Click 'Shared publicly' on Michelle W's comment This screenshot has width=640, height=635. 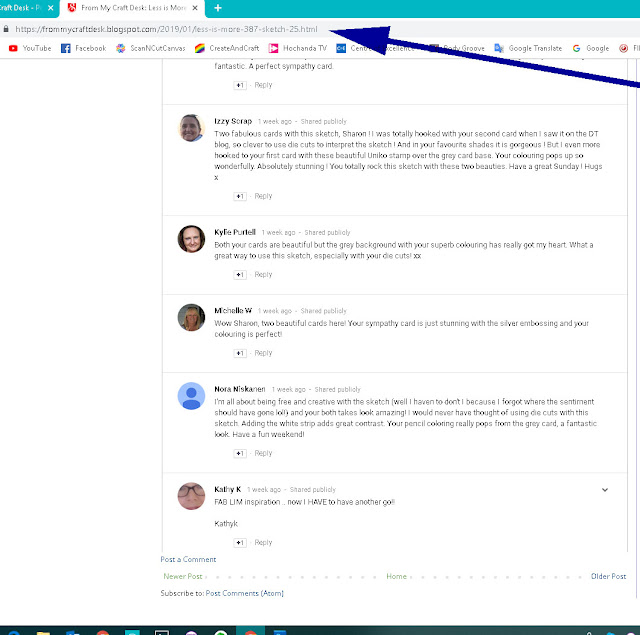point(324,311)
